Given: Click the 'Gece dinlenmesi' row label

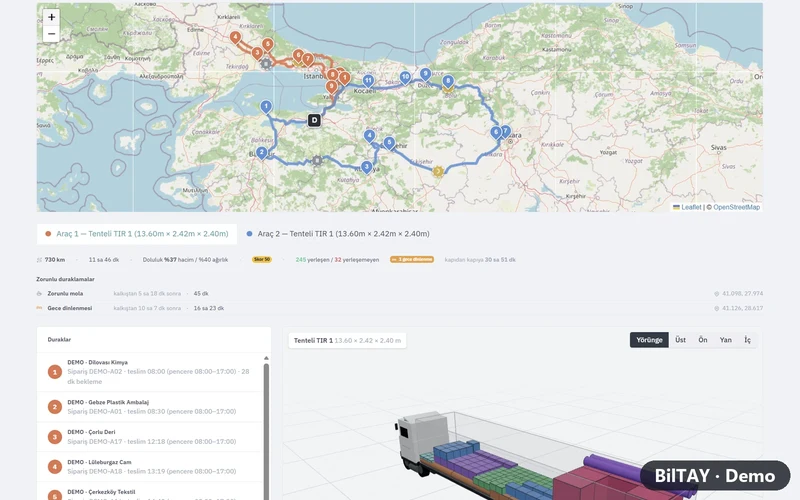Looking at the screenshot, I should (70, 308).
